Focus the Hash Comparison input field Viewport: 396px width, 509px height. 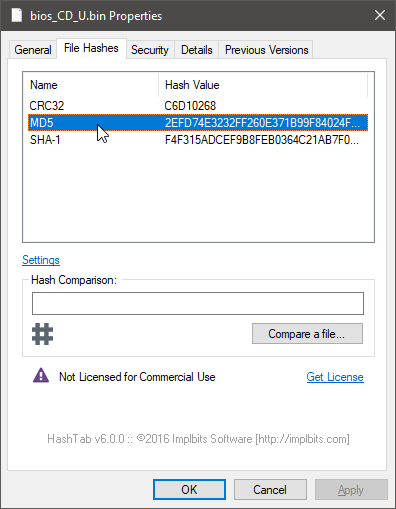click(198, 303)
